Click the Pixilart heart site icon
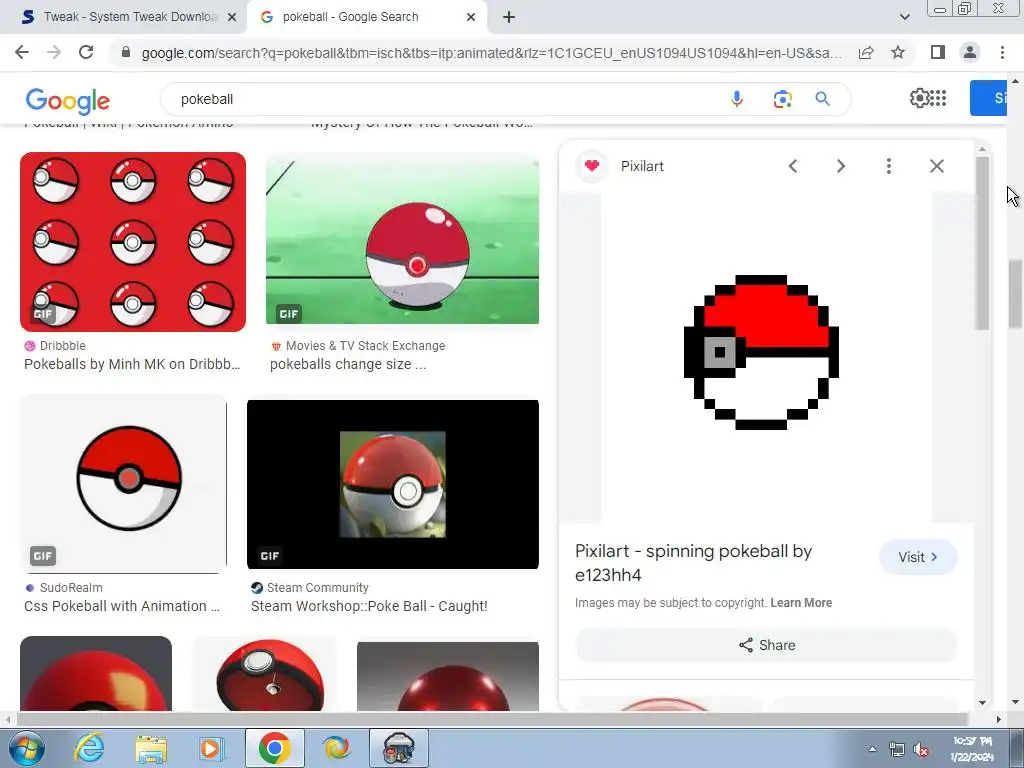 pos(592,166)
